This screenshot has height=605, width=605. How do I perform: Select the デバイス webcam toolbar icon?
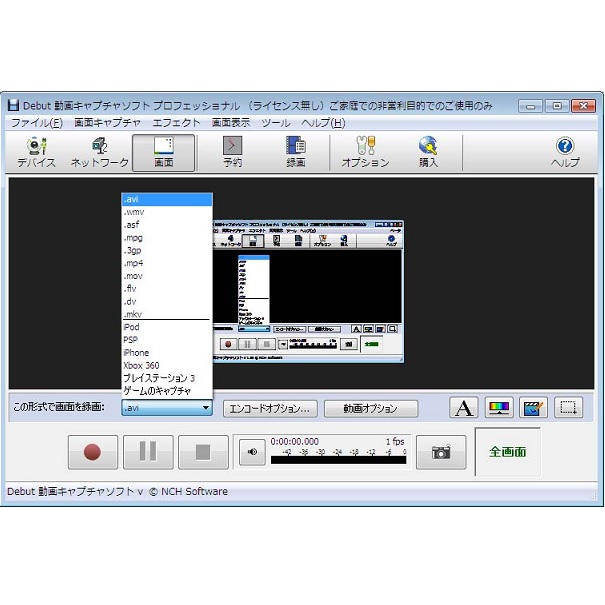[36, 153]
